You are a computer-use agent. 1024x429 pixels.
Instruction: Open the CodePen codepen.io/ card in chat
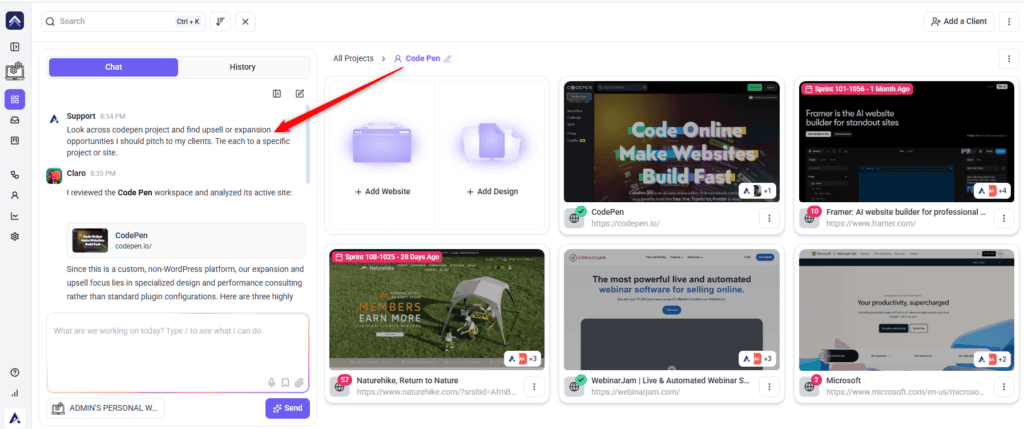pyautogui.click(x=186, y=240)
